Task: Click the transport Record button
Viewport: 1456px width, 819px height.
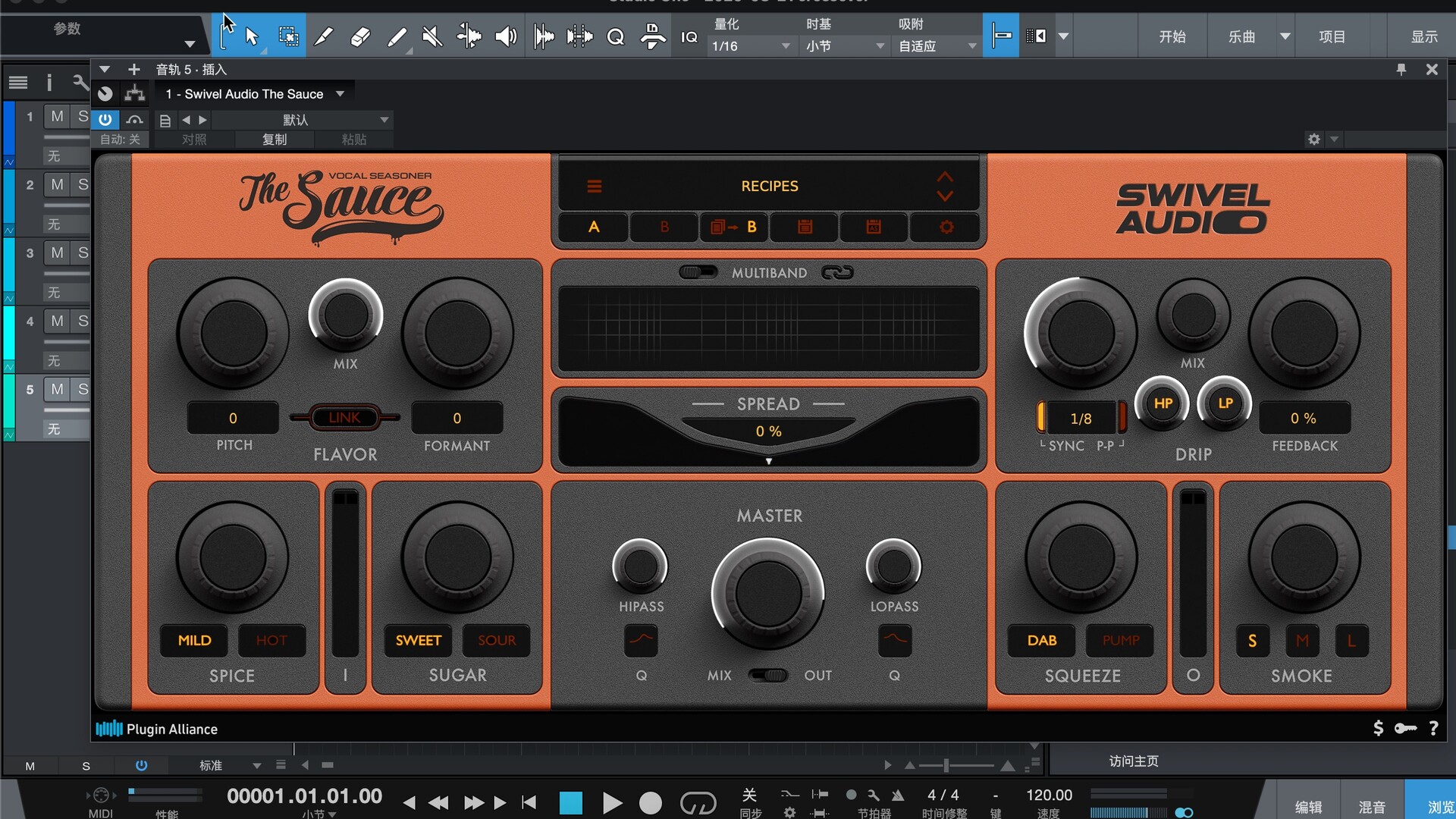Action: [x=651, y=803]
